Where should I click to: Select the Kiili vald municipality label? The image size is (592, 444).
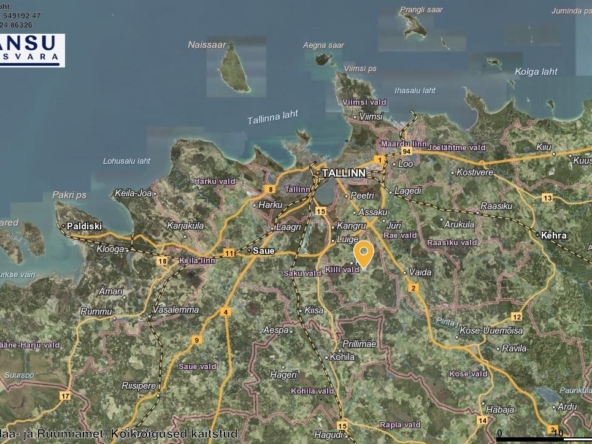click(342, 269)
